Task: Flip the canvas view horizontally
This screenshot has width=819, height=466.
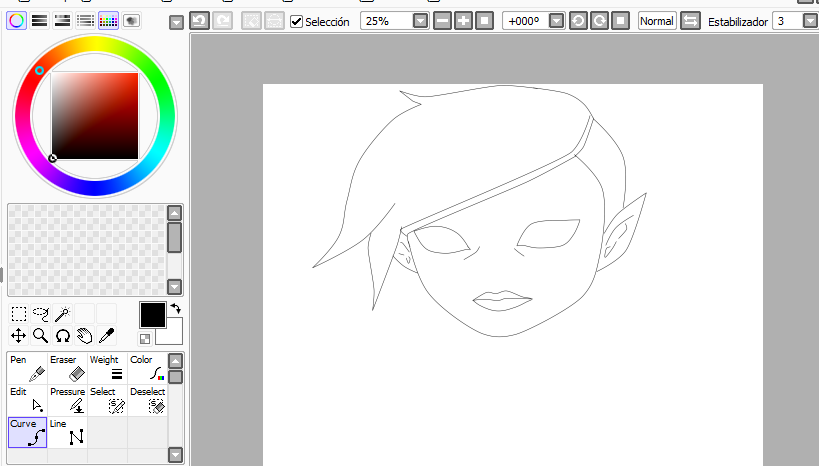Action: click(691, 21)
